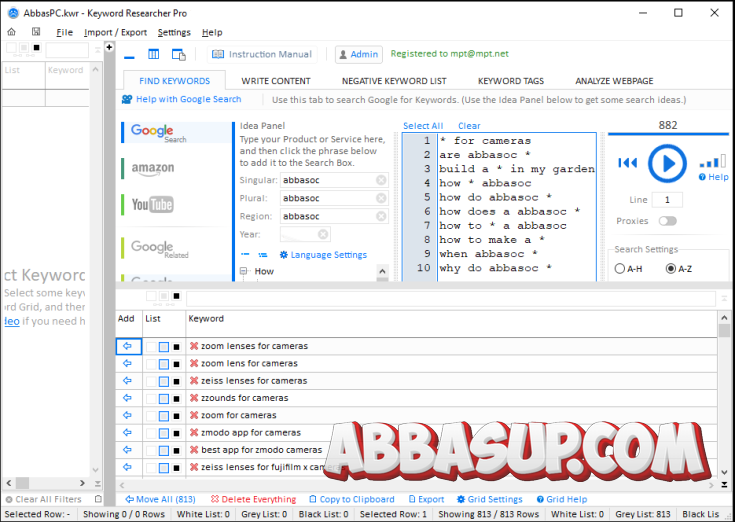Open the Help menu
The width and height of the screenshot is (735, 522).
pyautogui.click(x=212, y=32)
